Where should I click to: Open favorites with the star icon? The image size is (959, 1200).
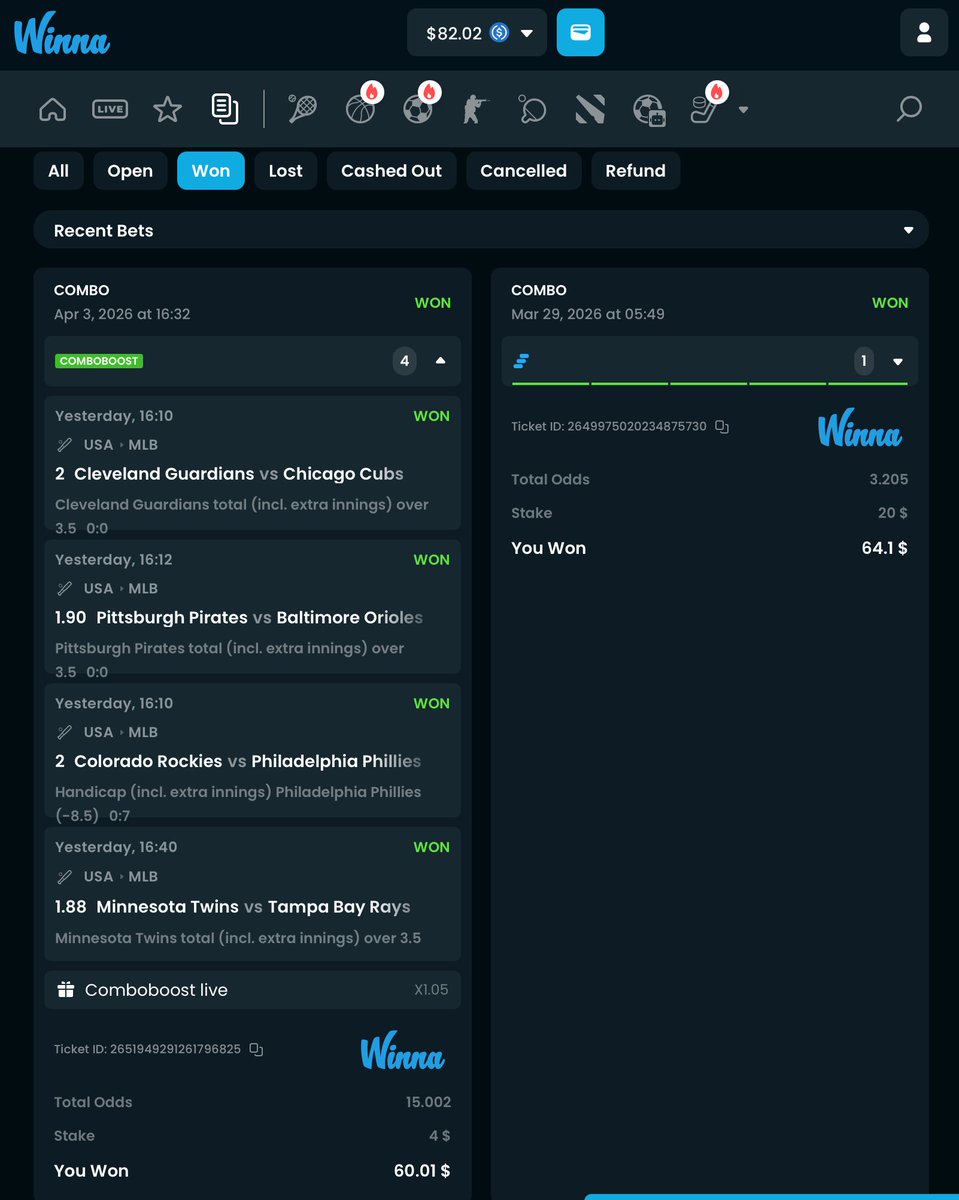point(167,109)
